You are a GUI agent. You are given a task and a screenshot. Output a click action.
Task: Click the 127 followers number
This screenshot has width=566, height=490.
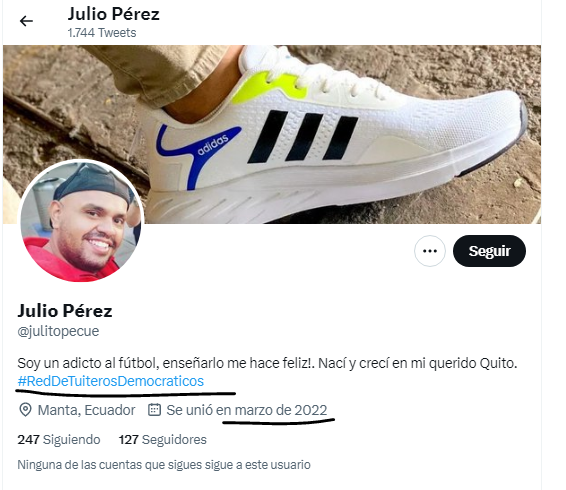129,439
